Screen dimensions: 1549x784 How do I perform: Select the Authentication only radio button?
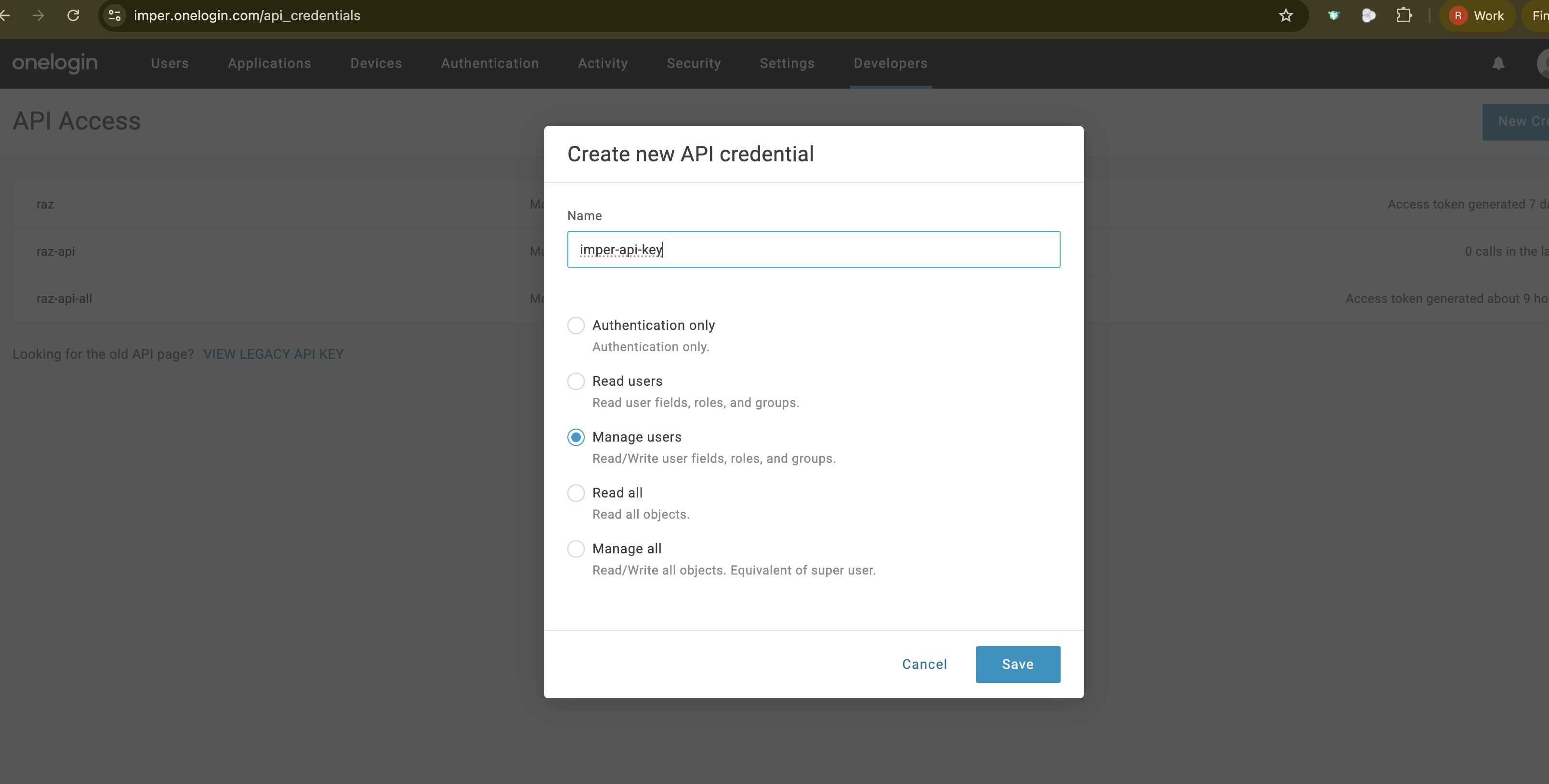pyautogui.click(x=576, y=325)
